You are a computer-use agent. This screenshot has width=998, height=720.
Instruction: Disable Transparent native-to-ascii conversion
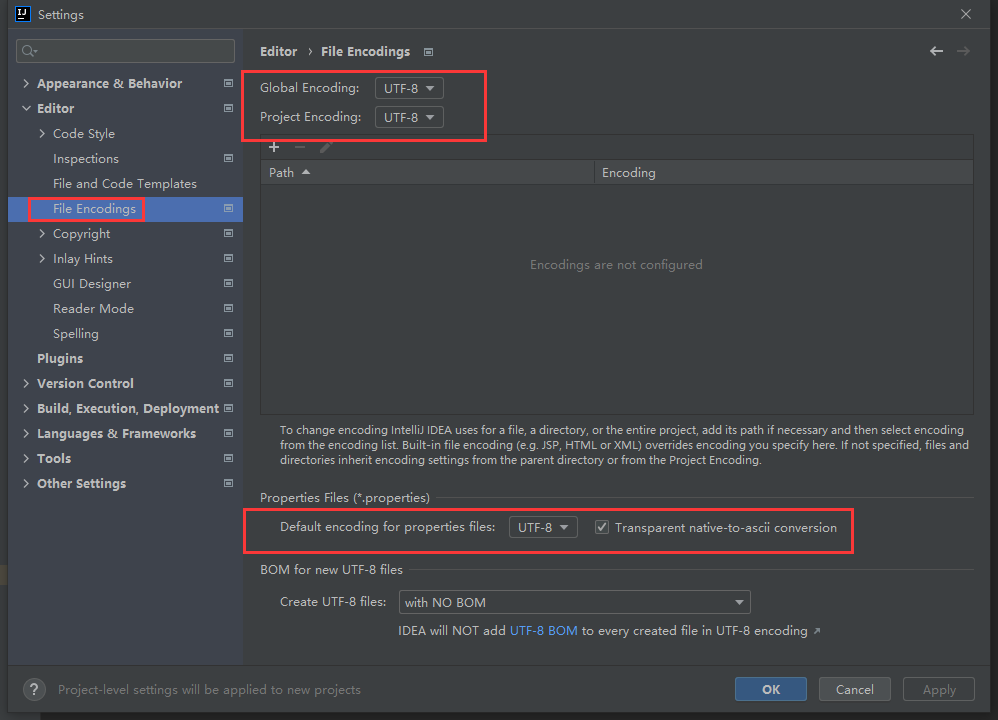point(601,527)
